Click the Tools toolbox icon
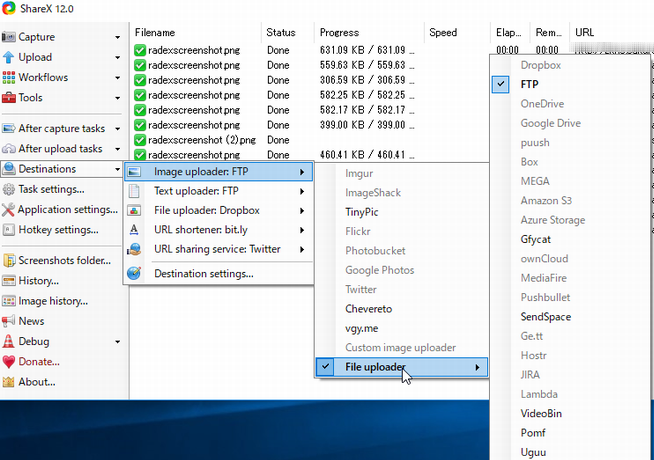 tap(9, 98)
